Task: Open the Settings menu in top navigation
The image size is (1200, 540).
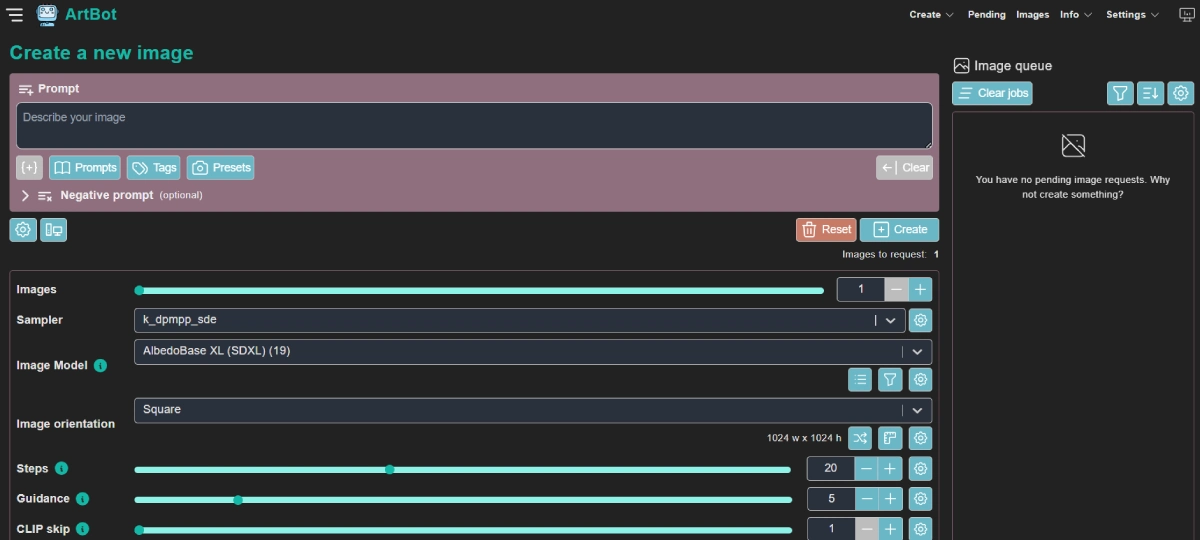Action: pos(1132,15)
